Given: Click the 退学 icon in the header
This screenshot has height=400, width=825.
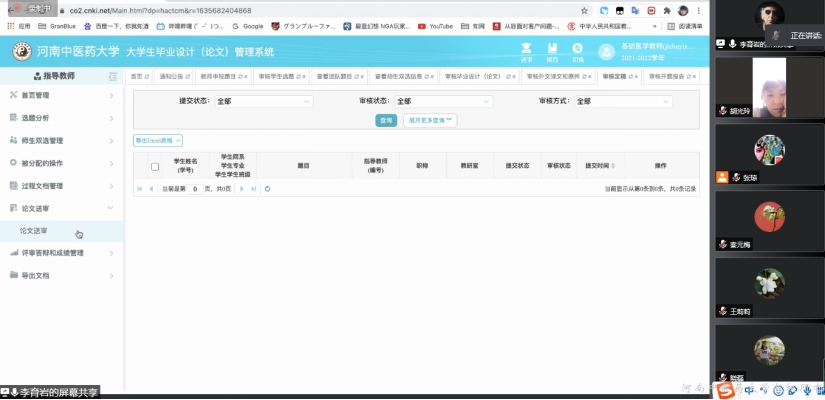Looking at the screenshot, I should point(526,50).
